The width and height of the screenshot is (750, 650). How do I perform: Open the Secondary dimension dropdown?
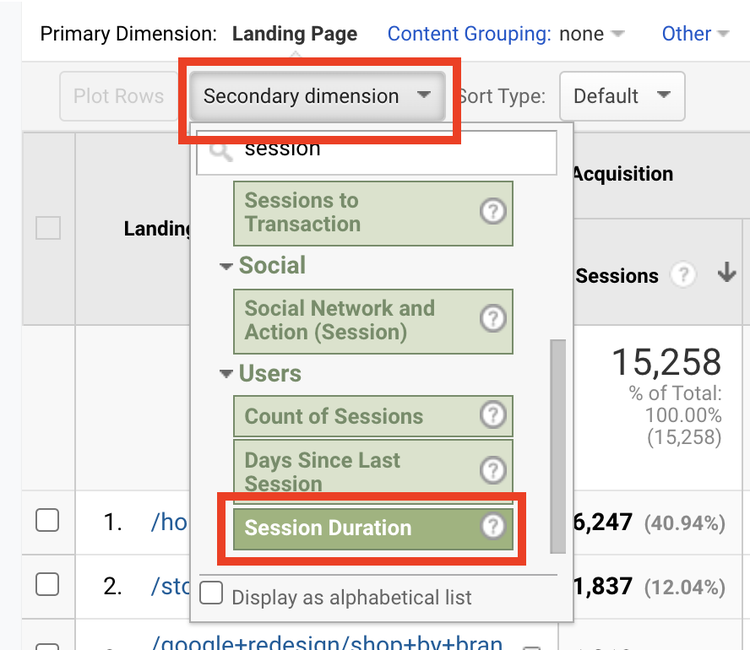coord(318,96)
